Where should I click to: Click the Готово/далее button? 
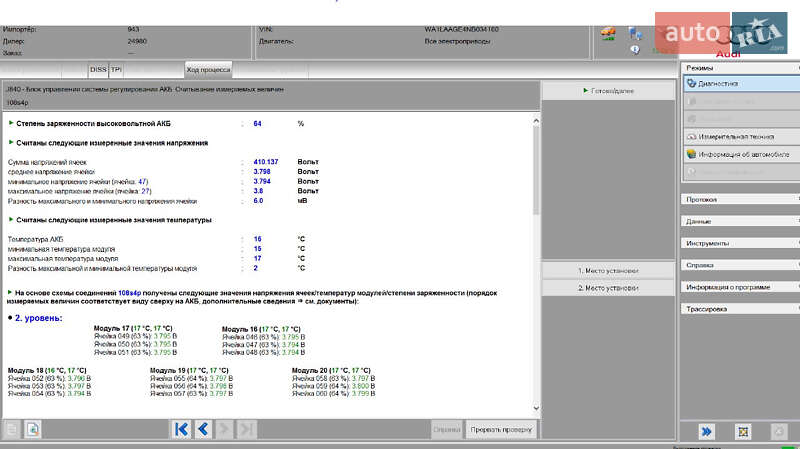608,91
